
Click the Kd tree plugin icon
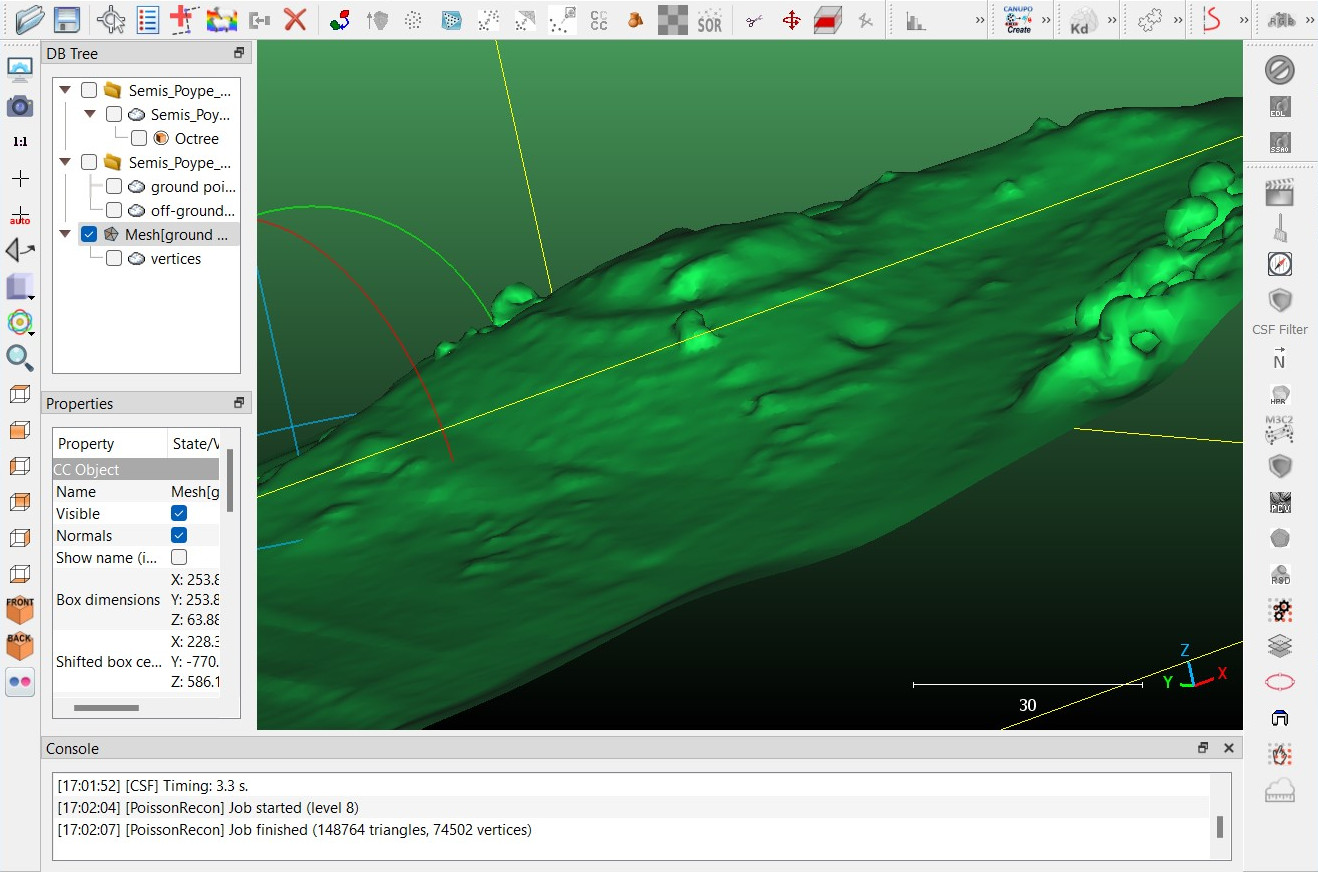[x=1082, y=20]
